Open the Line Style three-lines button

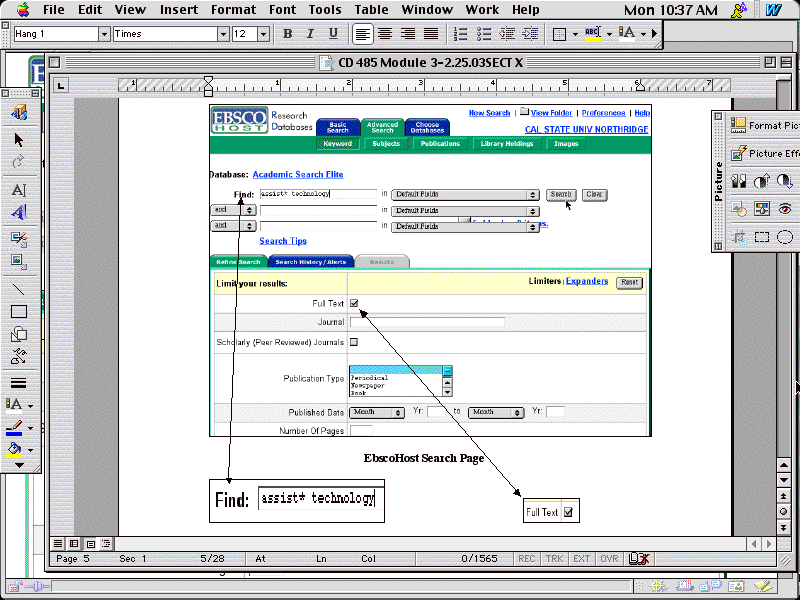(19, 383)
